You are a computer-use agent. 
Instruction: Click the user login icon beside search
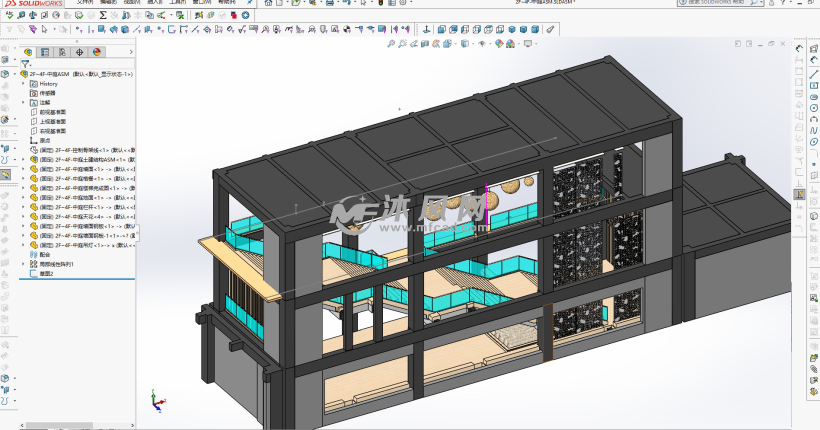tap(772, 3)
